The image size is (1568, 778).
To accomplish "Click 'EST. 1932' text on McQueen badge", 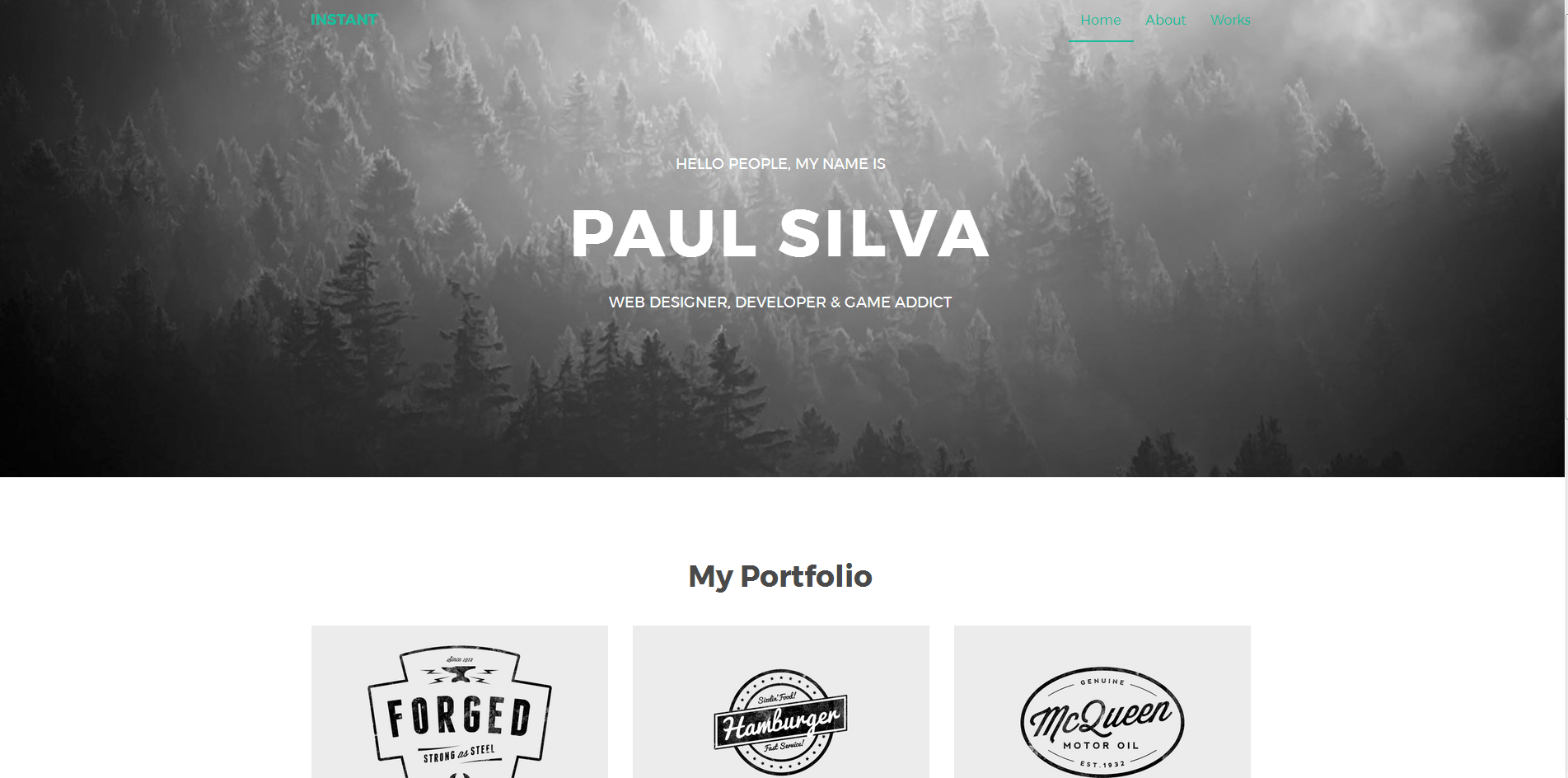I will pyautogui.click(x=1102, y=765).
